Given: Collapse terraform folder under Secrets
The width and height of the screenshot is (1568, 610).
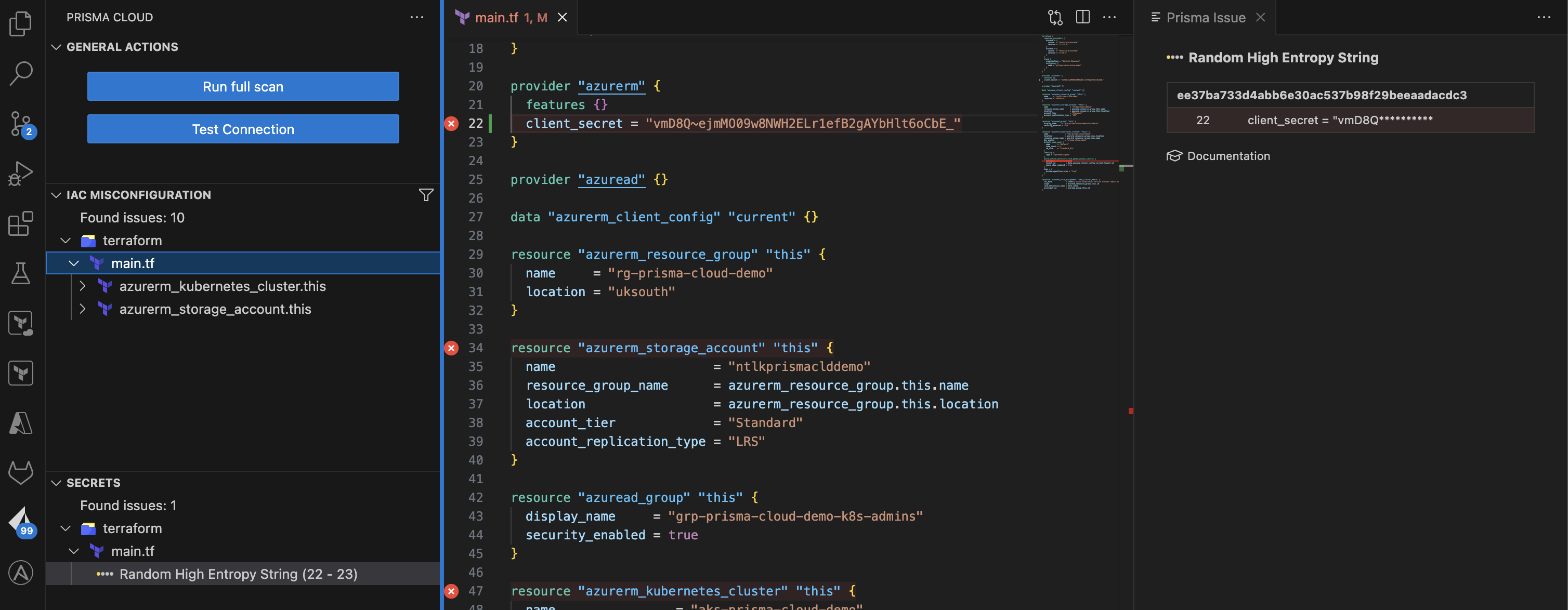Looking at the screenshot, I should pyautogui.click(x=65, y=528).
